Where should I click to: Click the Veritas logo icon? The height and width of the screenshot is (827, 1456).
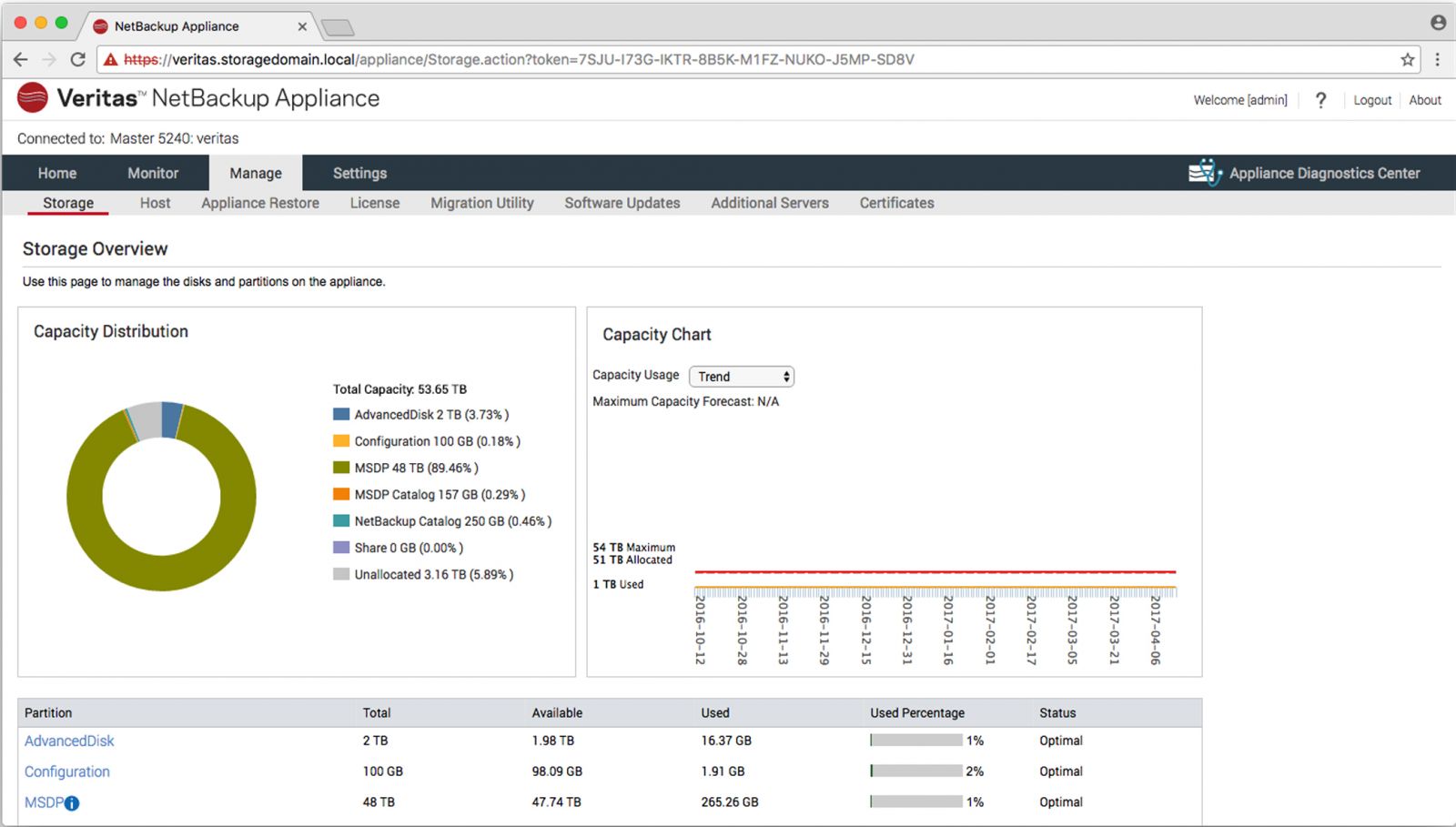tap(33, 97)
